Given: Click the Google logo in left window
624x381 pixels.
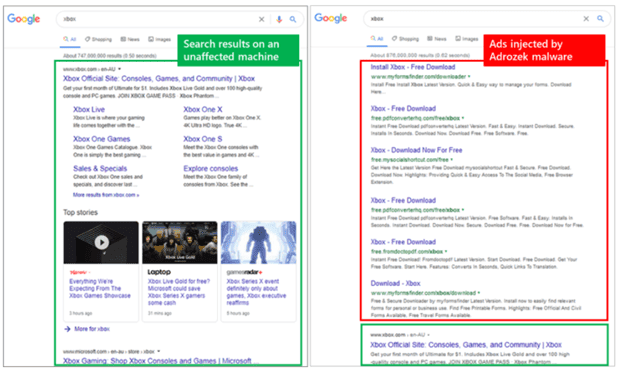Looking at the screenshot, I should click(24, 19).
